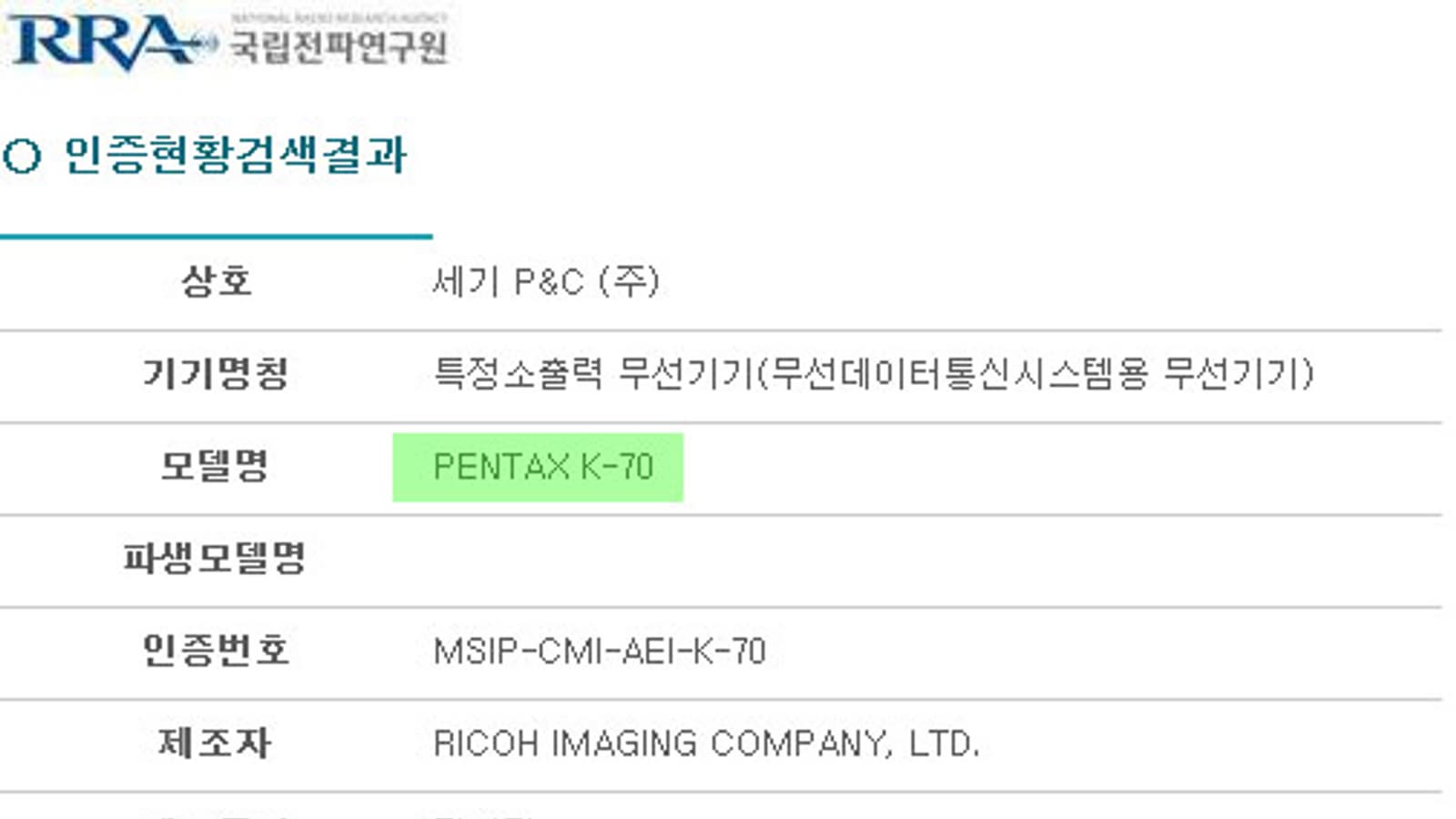Select certification number MSIP-CMI-AEI-K-70
The height and width of the screenshot is (819, 1456).
[x=600, y=652]
